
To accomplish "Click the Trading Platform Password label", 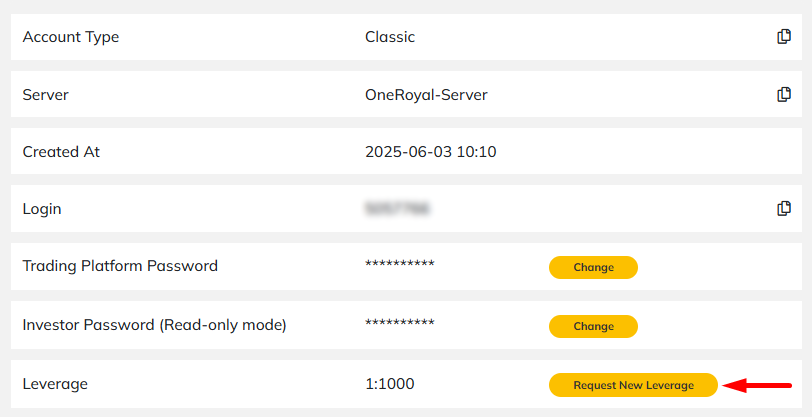I will (120, 266).
